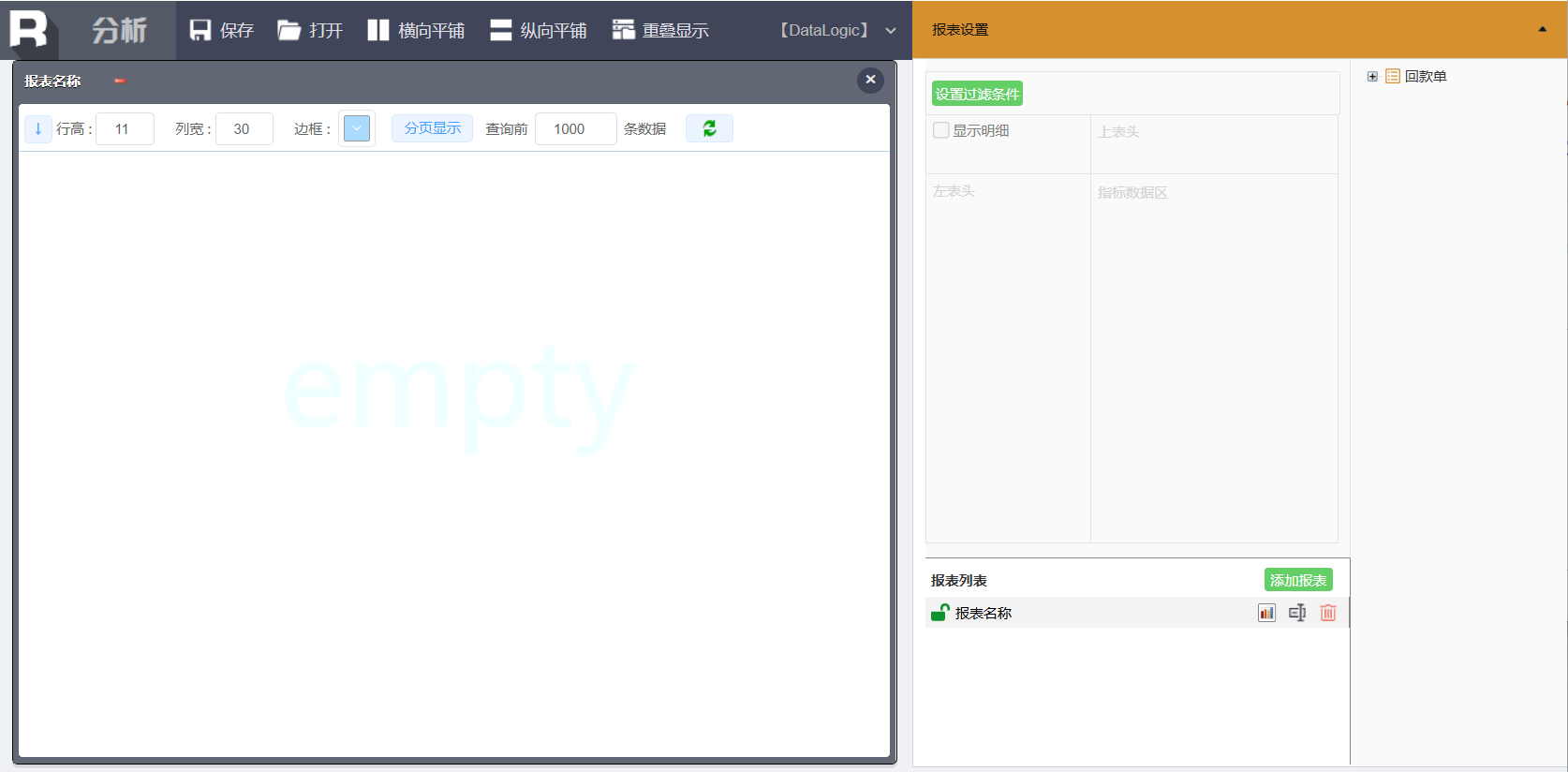The image size is (1568, 772).
Task: Click the 保存 save icon in toolbar
Action: point(200,30)
